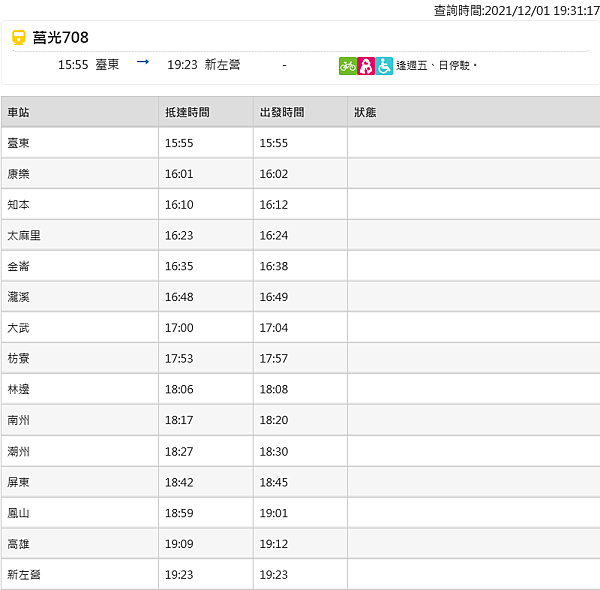
Task: Select the 高雄 station cell
Action: click(x=80, y=544)
